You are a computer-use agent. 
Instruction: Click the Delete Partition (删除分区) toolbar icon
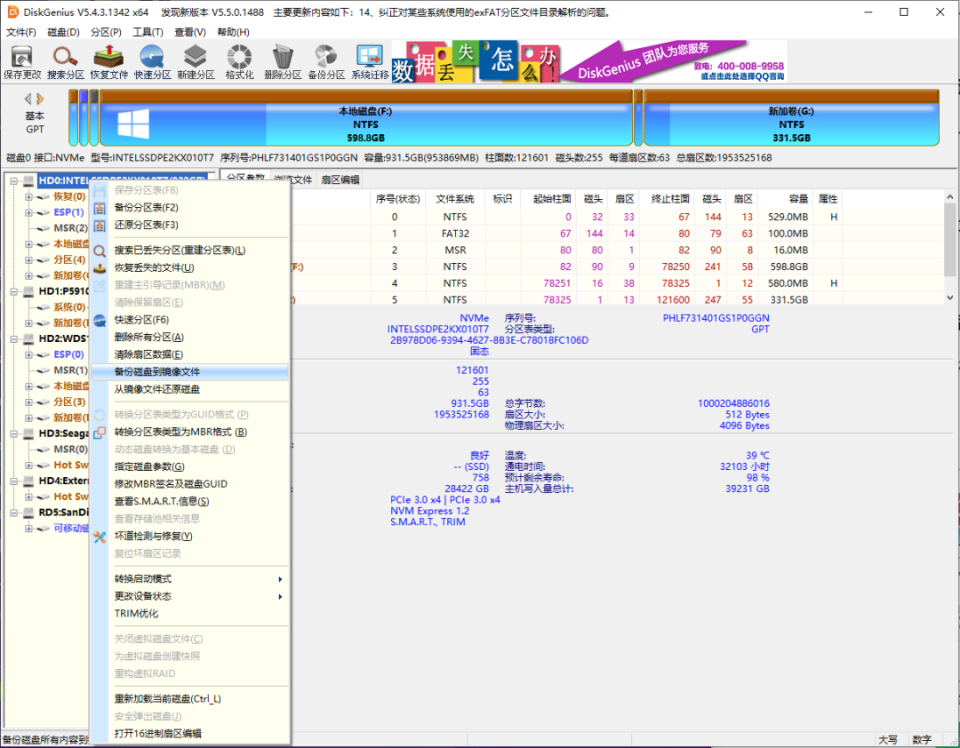pos(282,62)
